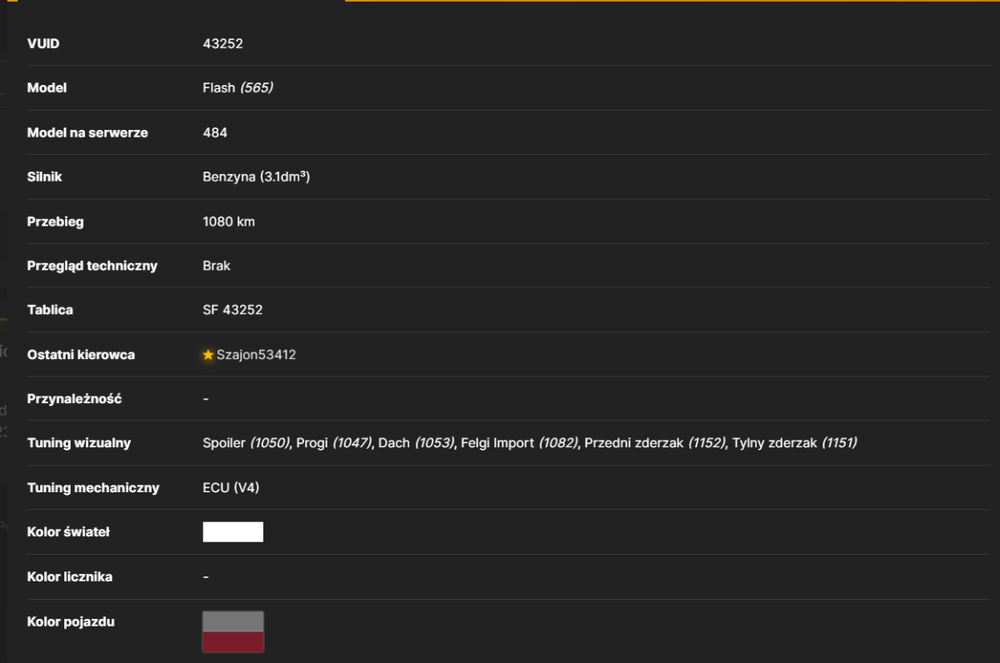
Task: Click the Tablica label
Action: 50,310
